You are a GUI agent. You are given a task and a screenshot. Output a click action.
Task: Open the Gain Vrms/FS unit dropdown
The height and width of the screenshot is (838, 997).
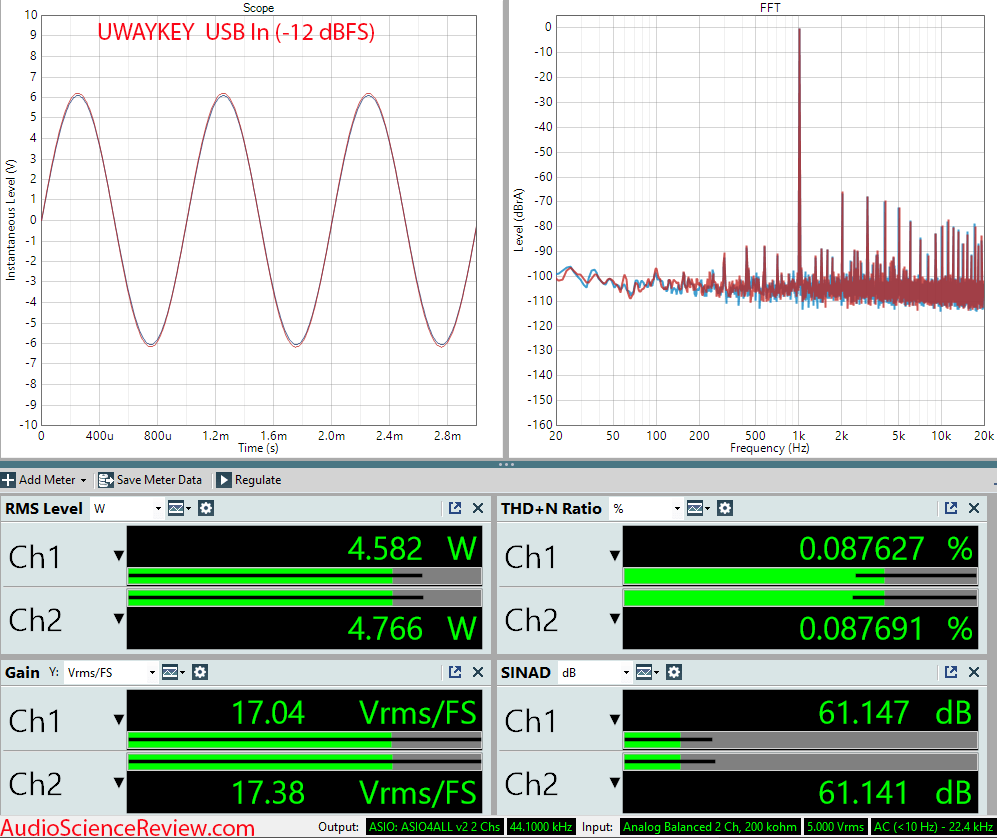(111, 673)
